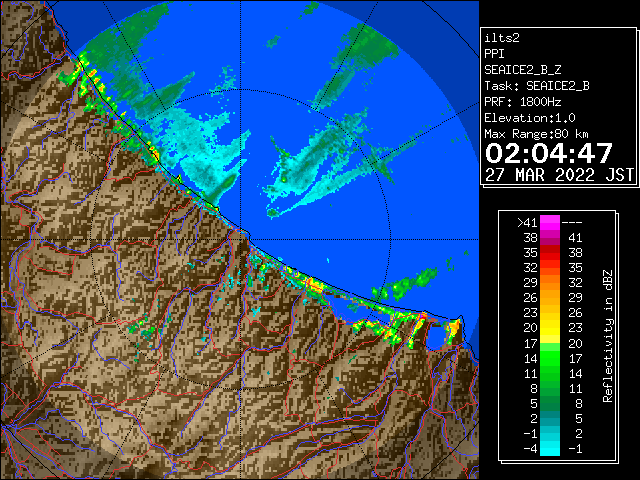The height and width of the screenshot is (480, 640).
Task: Select the product name "SEAICE2_B_Z"
Action: 522,70
